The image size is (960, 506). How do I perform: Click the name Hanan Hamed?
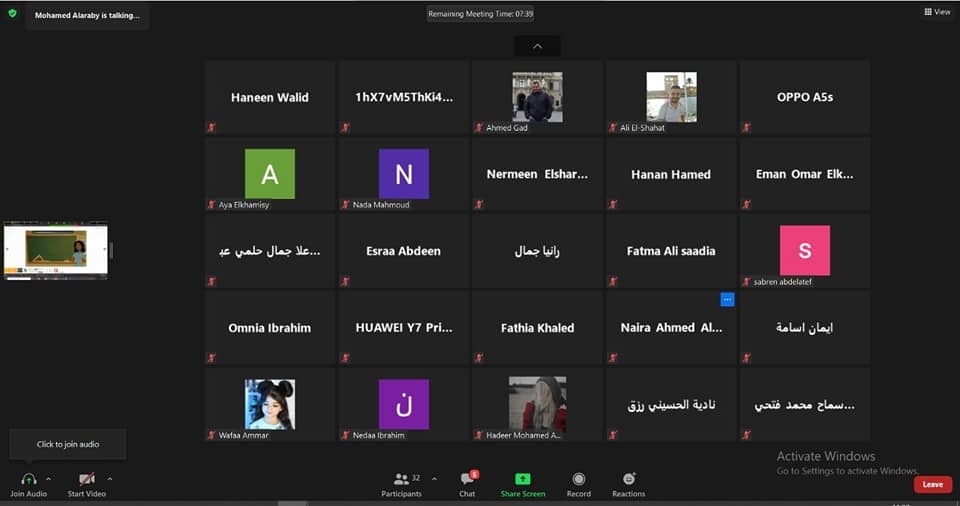coord(671,175)
